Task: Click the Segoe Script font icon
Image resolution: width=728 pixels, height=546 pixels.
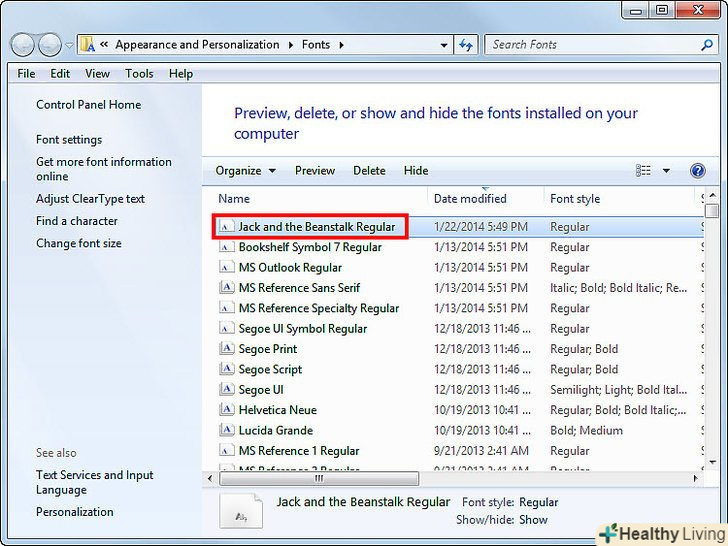Action: [226, 369]
